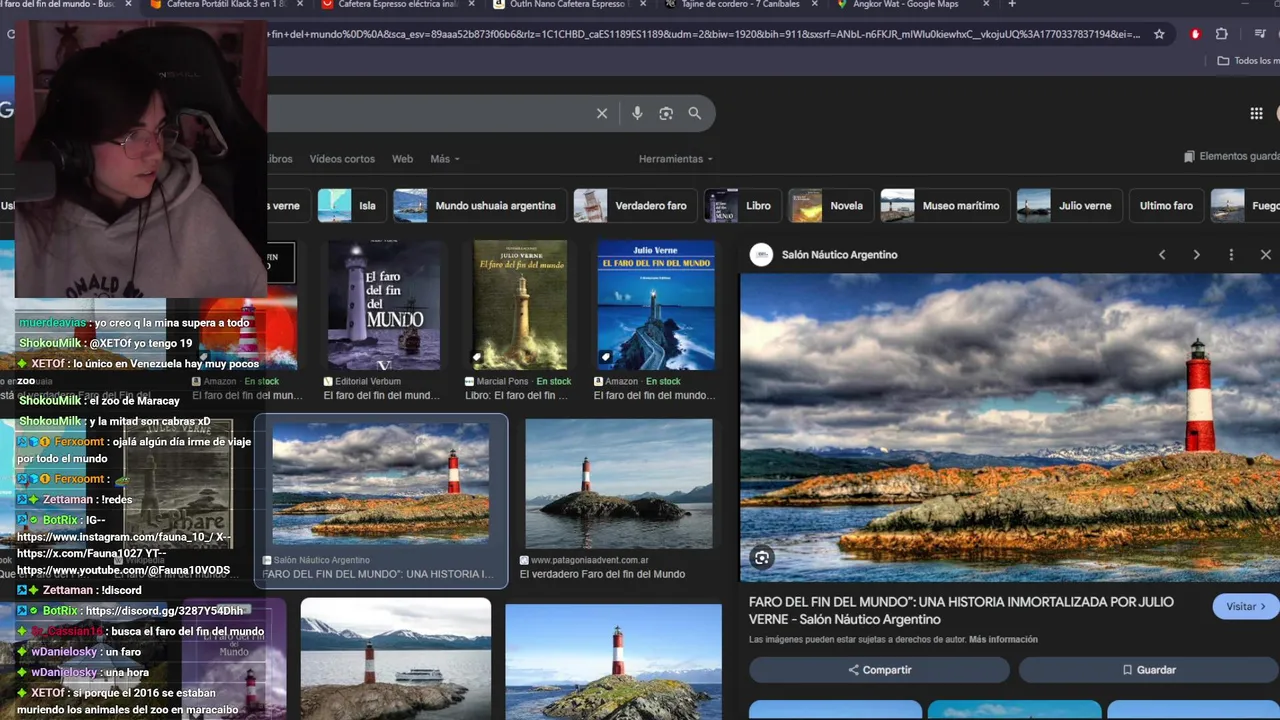Filter images by Isla chip

[x=350, y=206]
